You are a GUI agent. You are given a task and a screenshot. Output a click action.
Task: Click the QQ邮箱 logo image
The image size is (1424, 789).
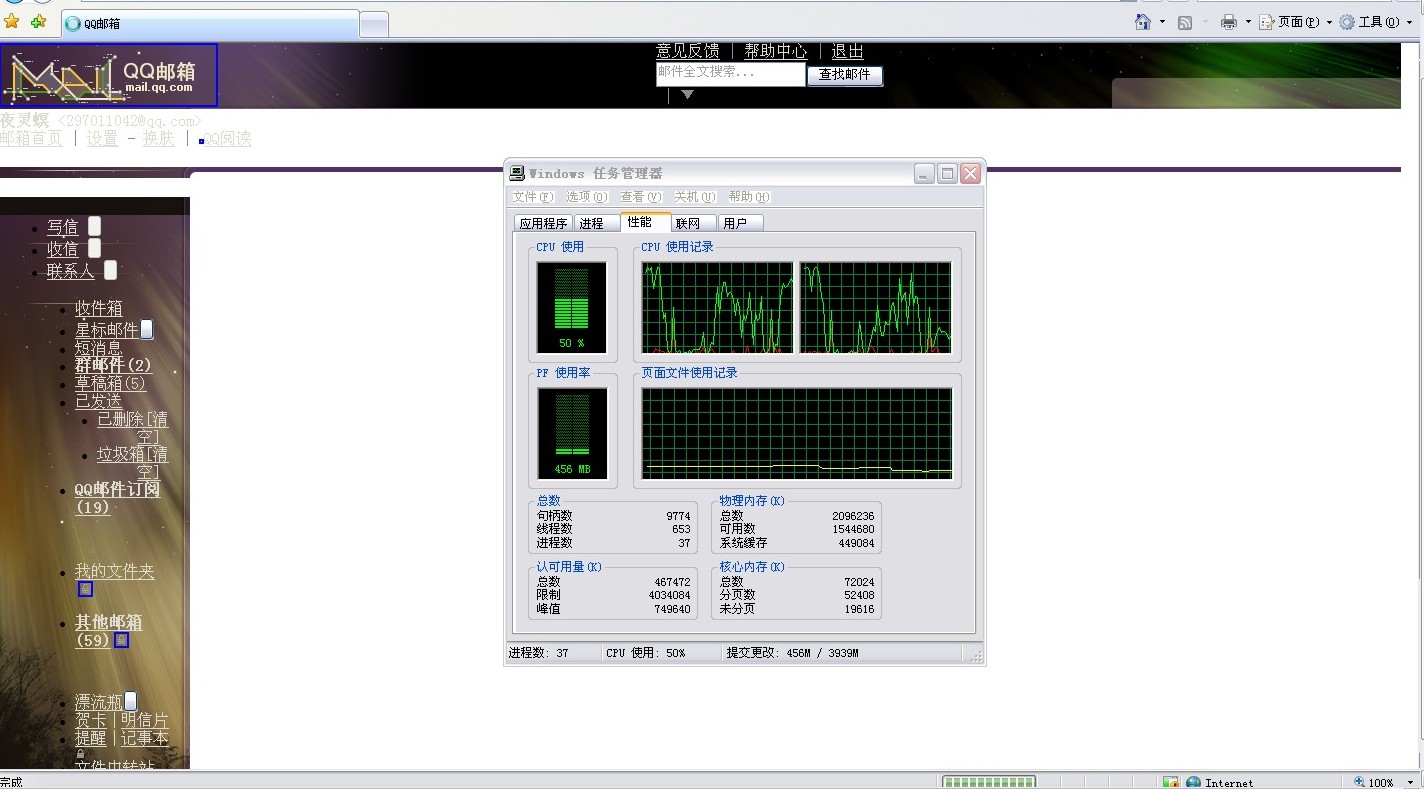(x=109, y=75)
